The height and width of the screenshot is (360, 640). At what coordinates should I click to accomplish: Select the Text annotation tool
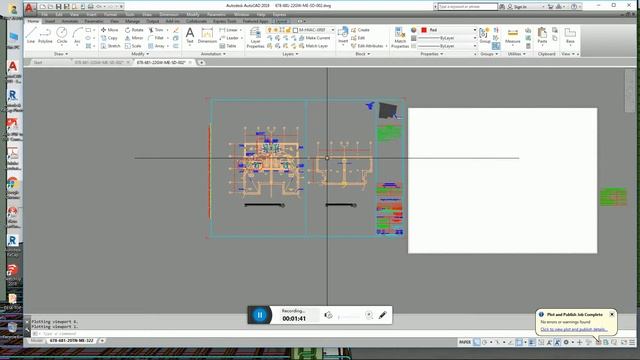[190, 35]
